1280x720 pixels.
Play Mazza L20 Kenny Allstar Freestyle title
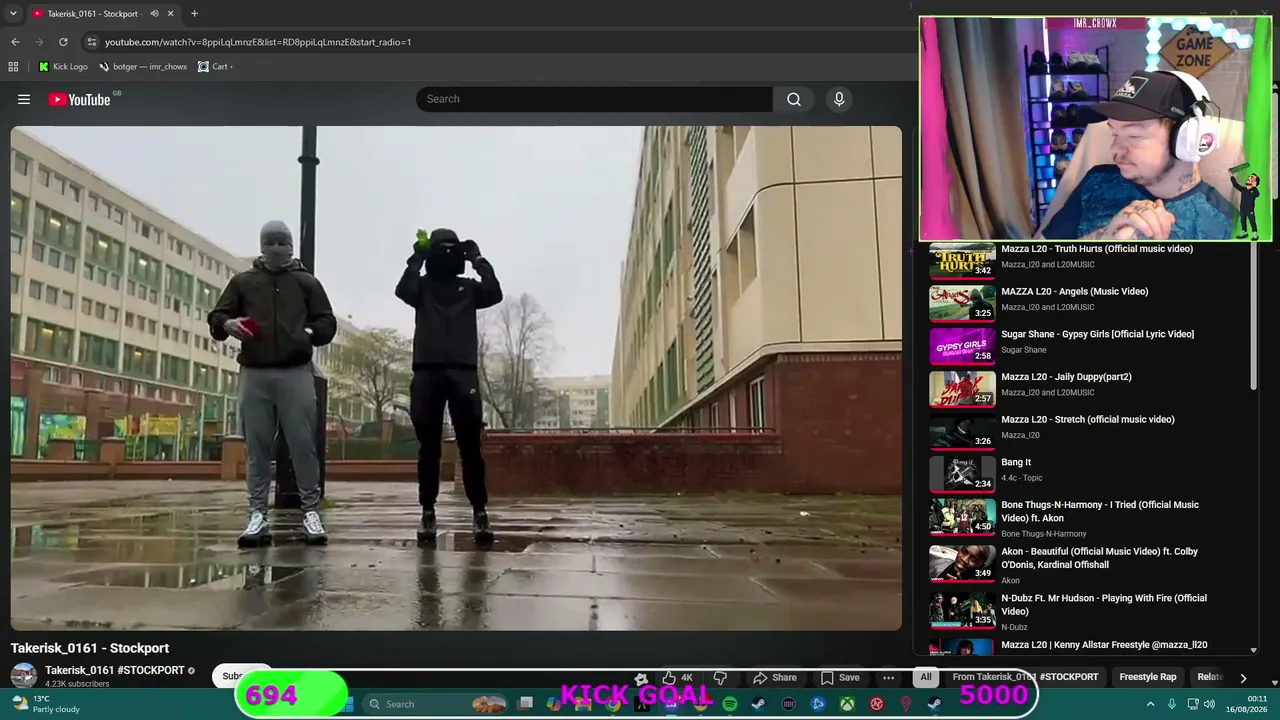coord(1104,645)
